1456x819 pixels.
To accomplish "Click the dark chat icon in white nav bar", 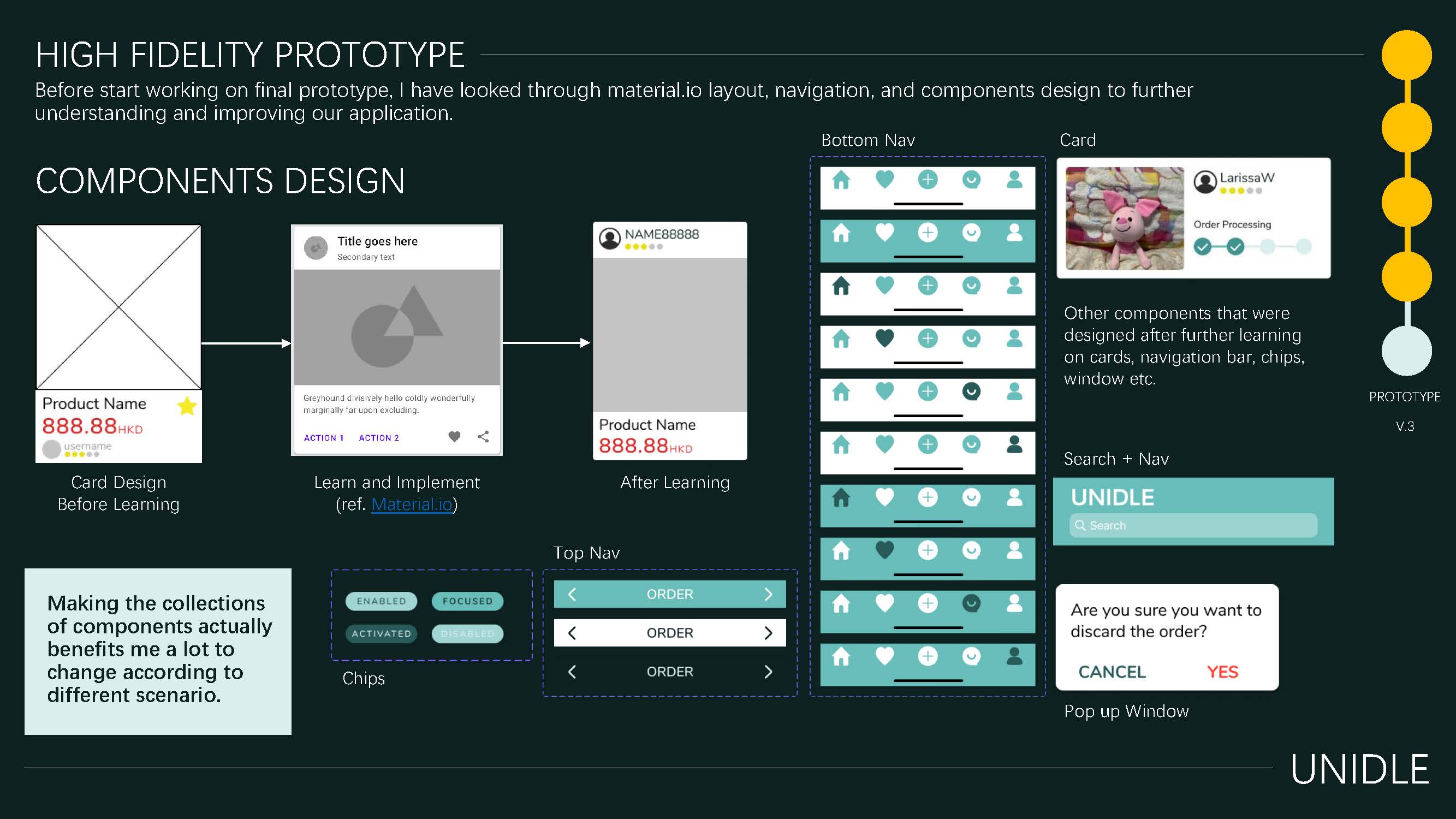I will (x=971, y=391).
